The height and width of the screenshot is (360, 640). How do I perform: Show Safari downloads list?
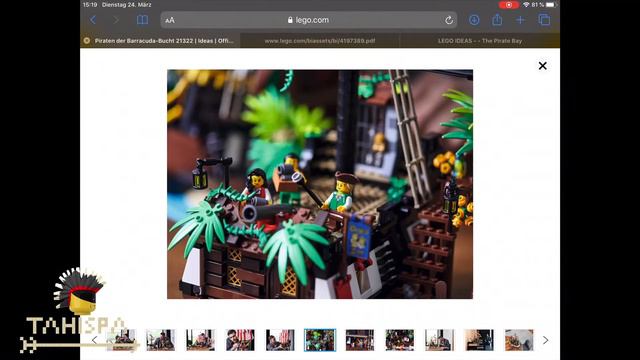pos(474,20)
